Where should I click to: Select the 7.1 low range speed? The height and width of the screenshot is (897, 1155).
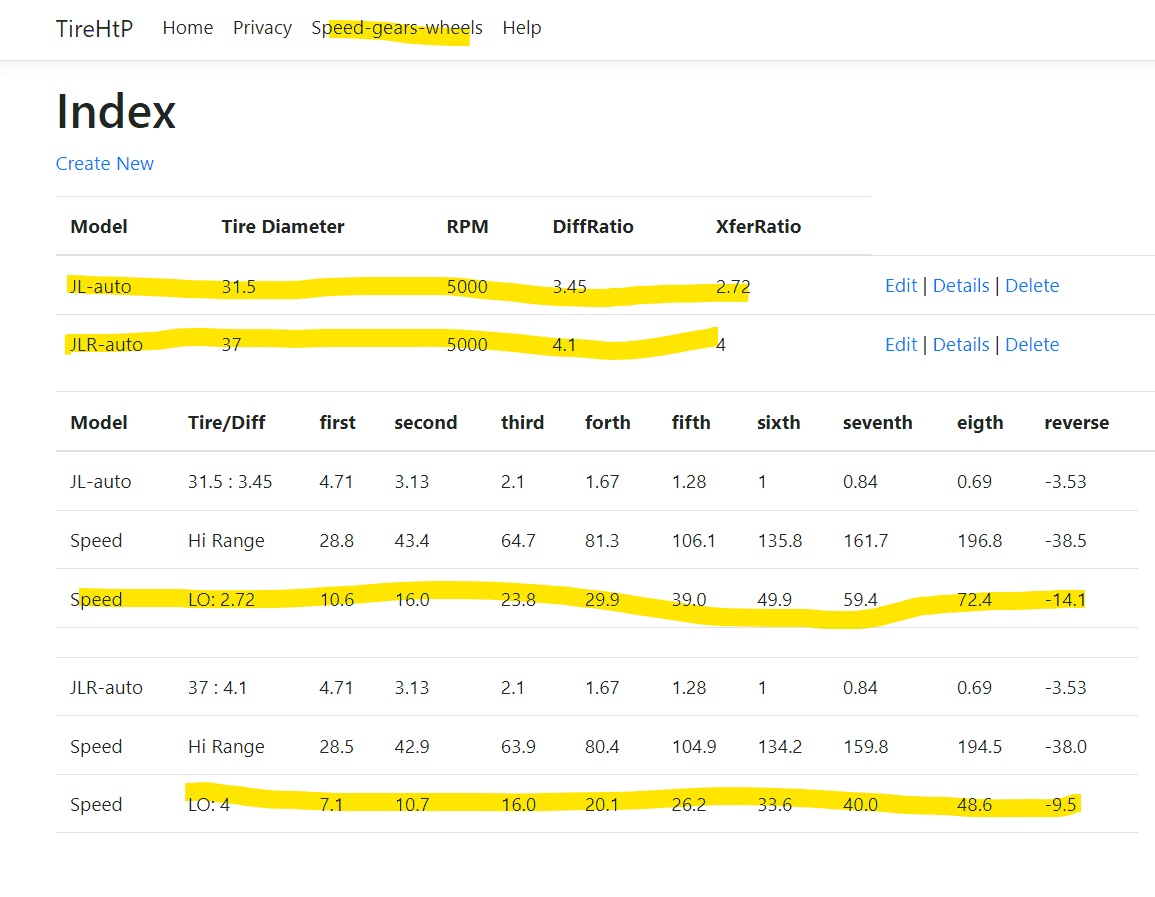pos(331,805)
